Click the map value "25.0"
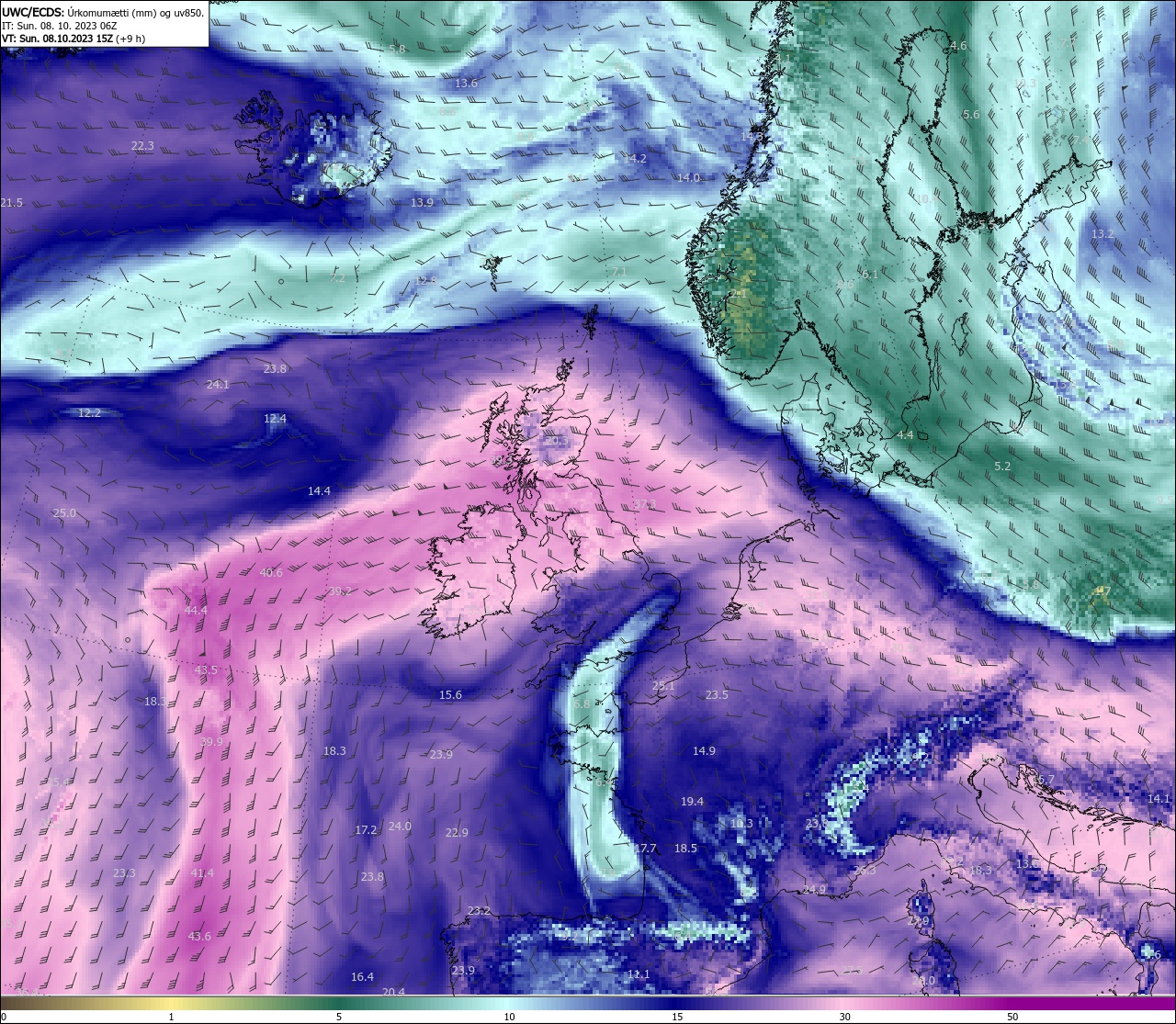Screen dimensions: 1176x1024 pyautogui.click(x=64, y=513)
